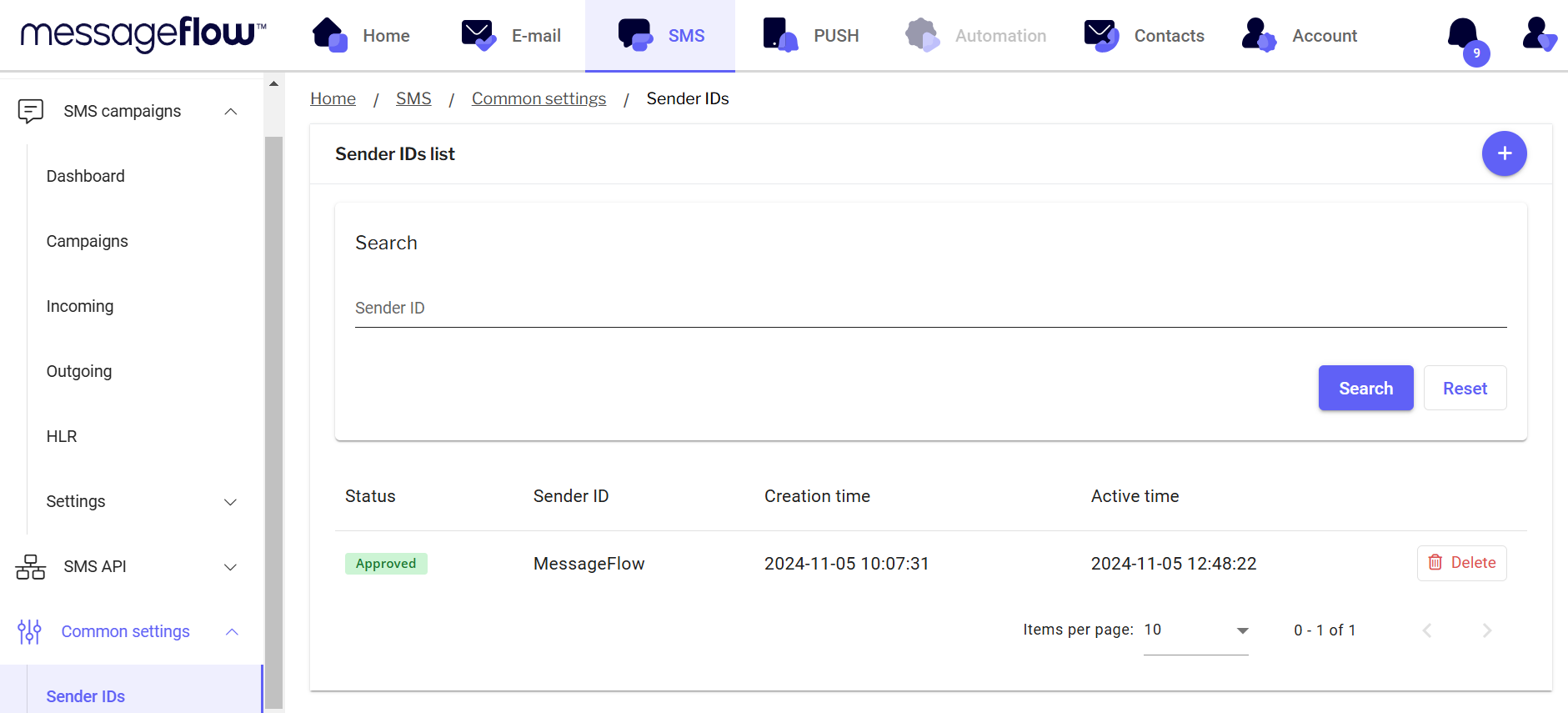Focus the Sender ID search field
This screenshot has height=713, width=1568.
[930, 309]
